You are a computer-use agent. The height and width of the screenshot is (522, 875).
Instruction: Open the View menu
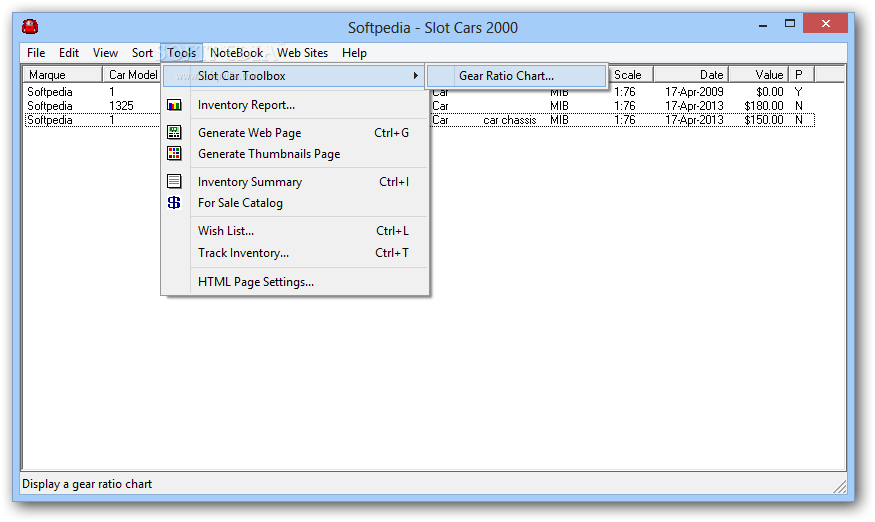105,53
